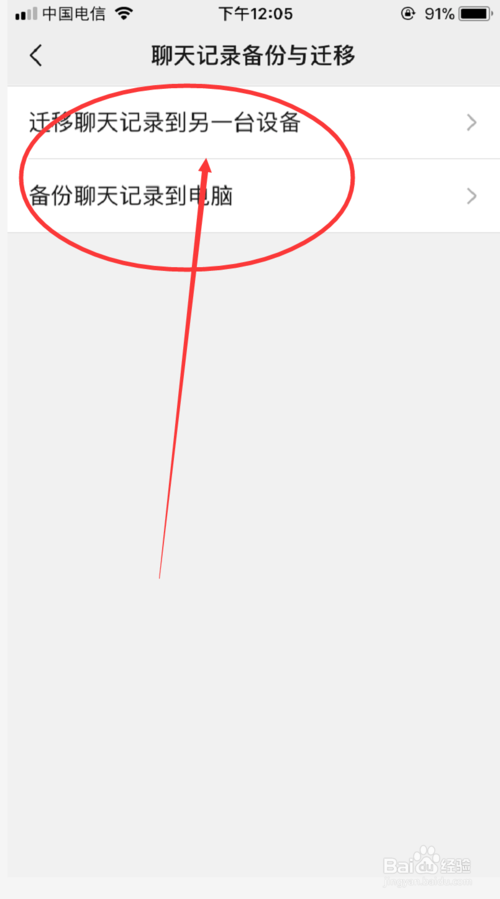500x899 pixels.
Task: Click the red arrow's pointed tip
Action: tap(206, 163)
